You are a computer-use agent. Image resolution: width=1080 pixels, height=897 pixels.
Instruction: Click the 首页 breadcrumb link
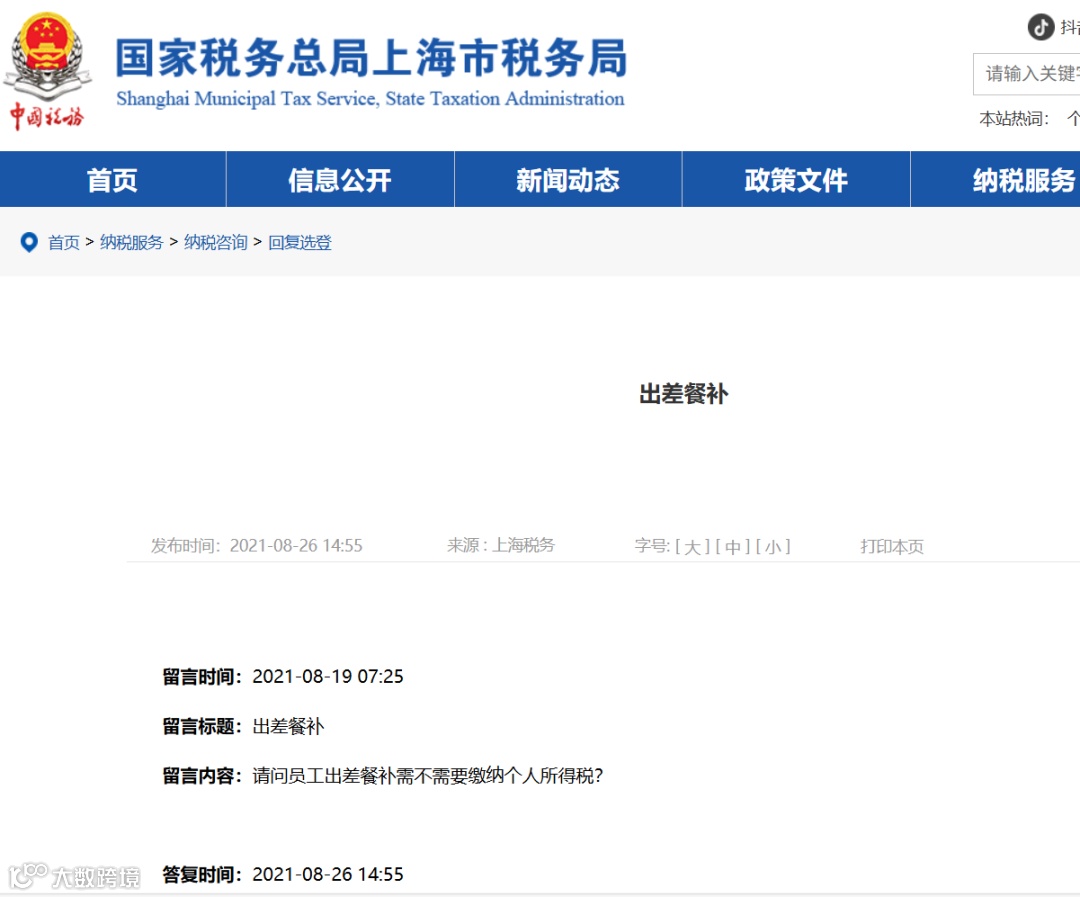pyautogui.click(x=64, y=242)
